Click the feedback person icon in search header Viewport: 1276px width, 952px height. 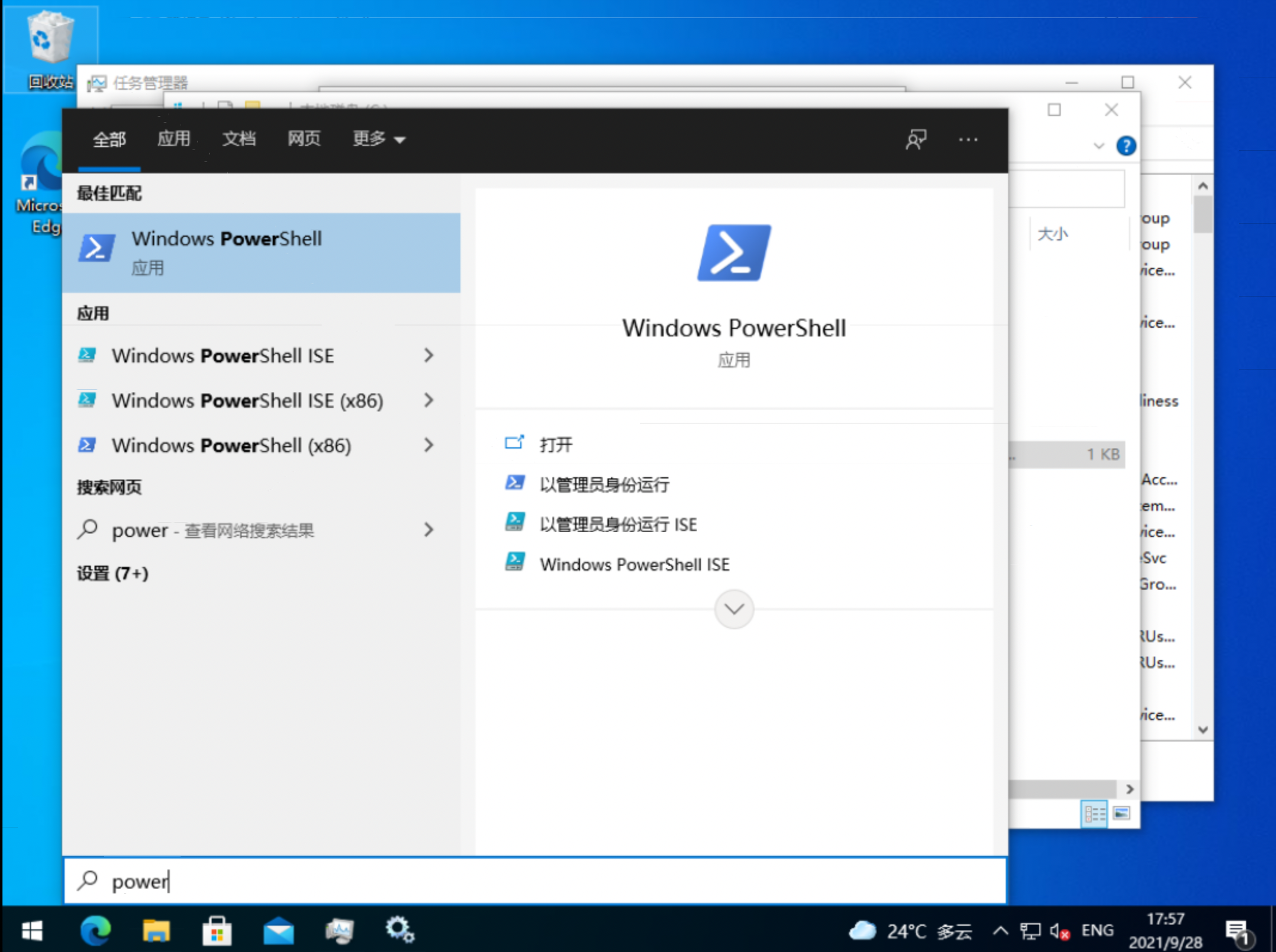pos(915,140)
